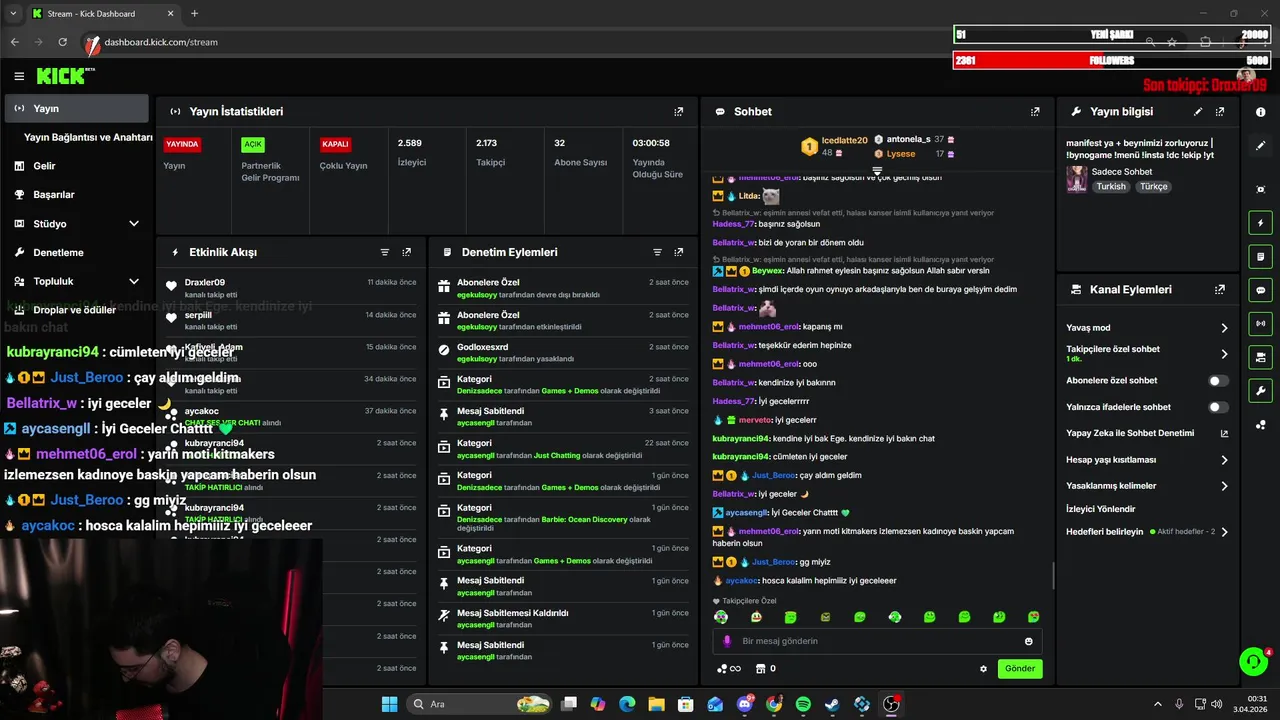Click username Draxler09 in Etkinlik Akışı
This screenshot has width=1280, height=720.
coord(205,283)
